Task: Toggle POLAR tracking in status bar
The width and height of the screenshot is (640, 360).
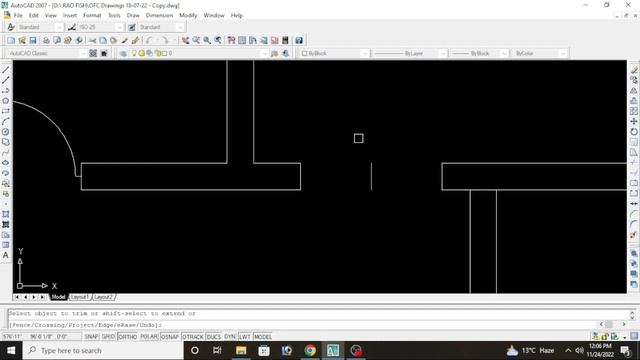Action: [x=149, y=337]
